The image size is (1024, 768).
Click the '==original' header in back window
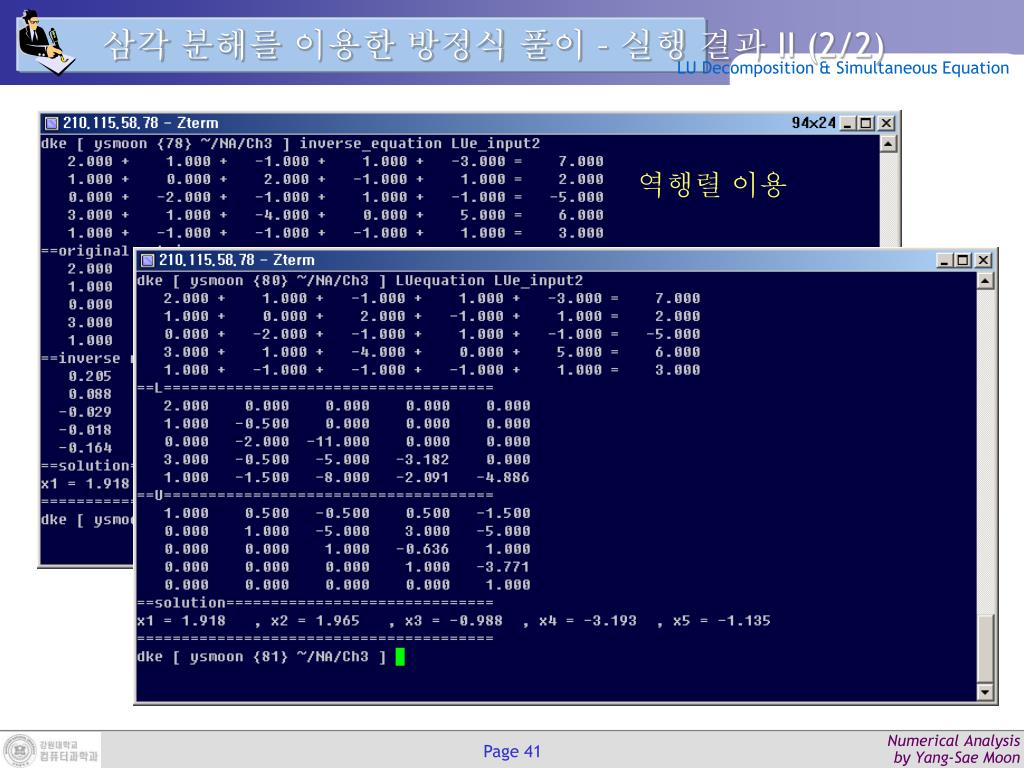coord(85,251)
